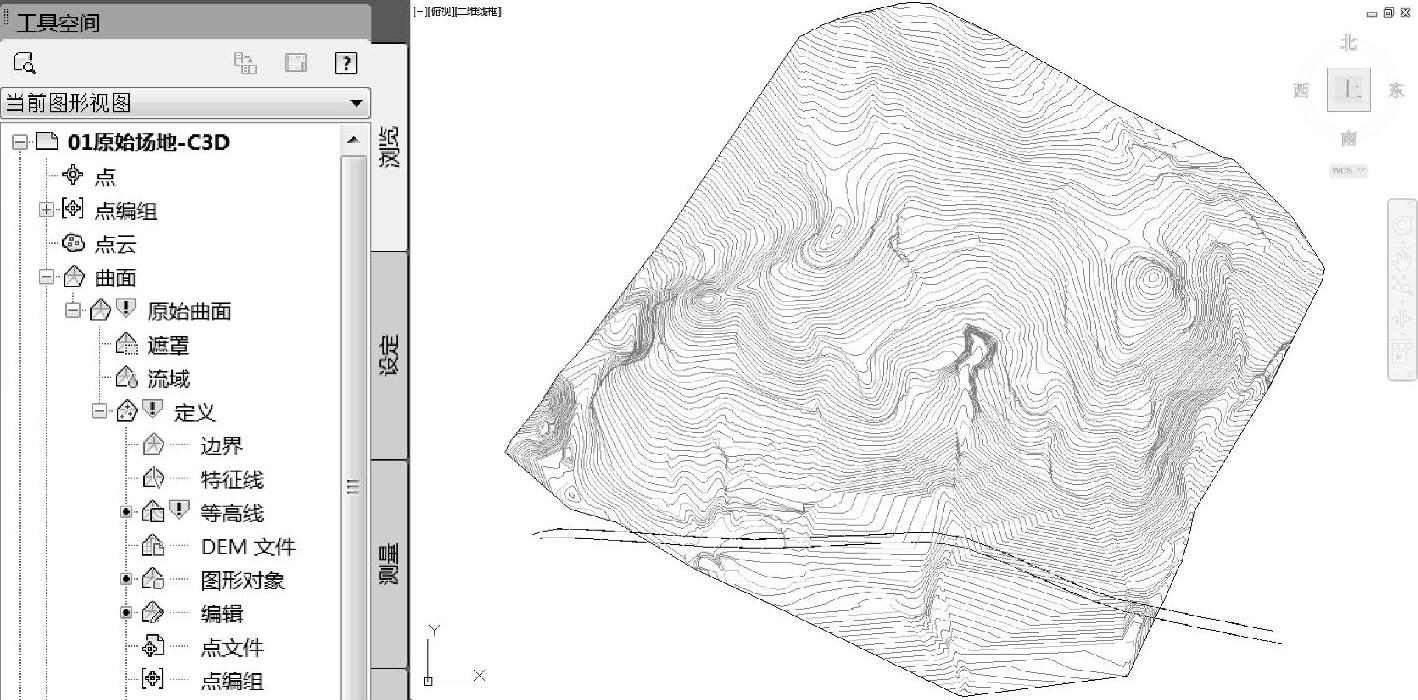Image resolution: width=1418 pixels, height=700 pixels.
Task: Click ViewCube 西 west direction
Action: tap(1301, 91)
